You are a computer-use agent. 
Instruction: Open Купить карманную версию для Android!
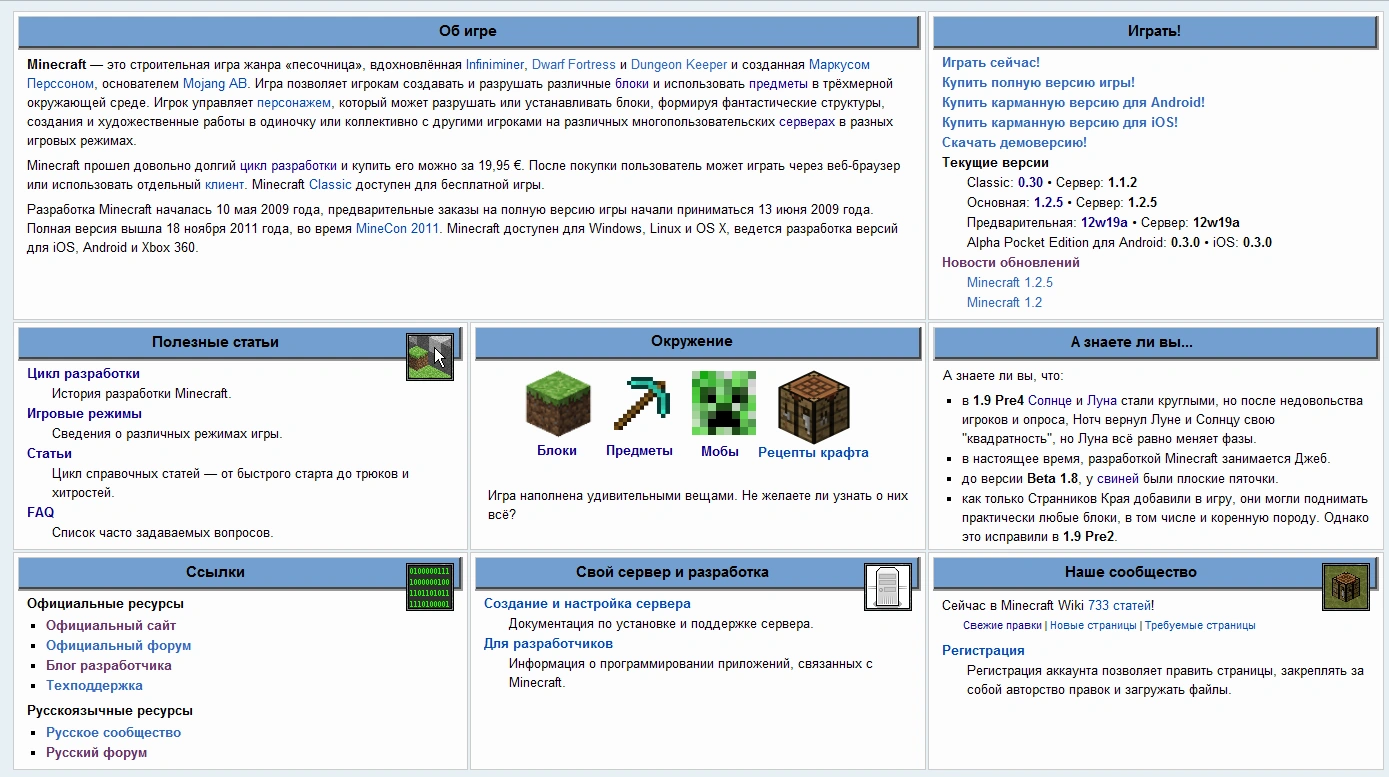pyautogui.click(x=1073, y=103)
